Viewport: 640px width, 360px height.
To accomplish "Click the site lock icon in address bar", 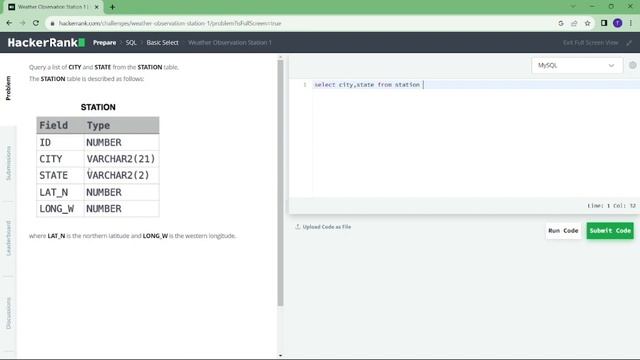I will (x=52, y=24).
